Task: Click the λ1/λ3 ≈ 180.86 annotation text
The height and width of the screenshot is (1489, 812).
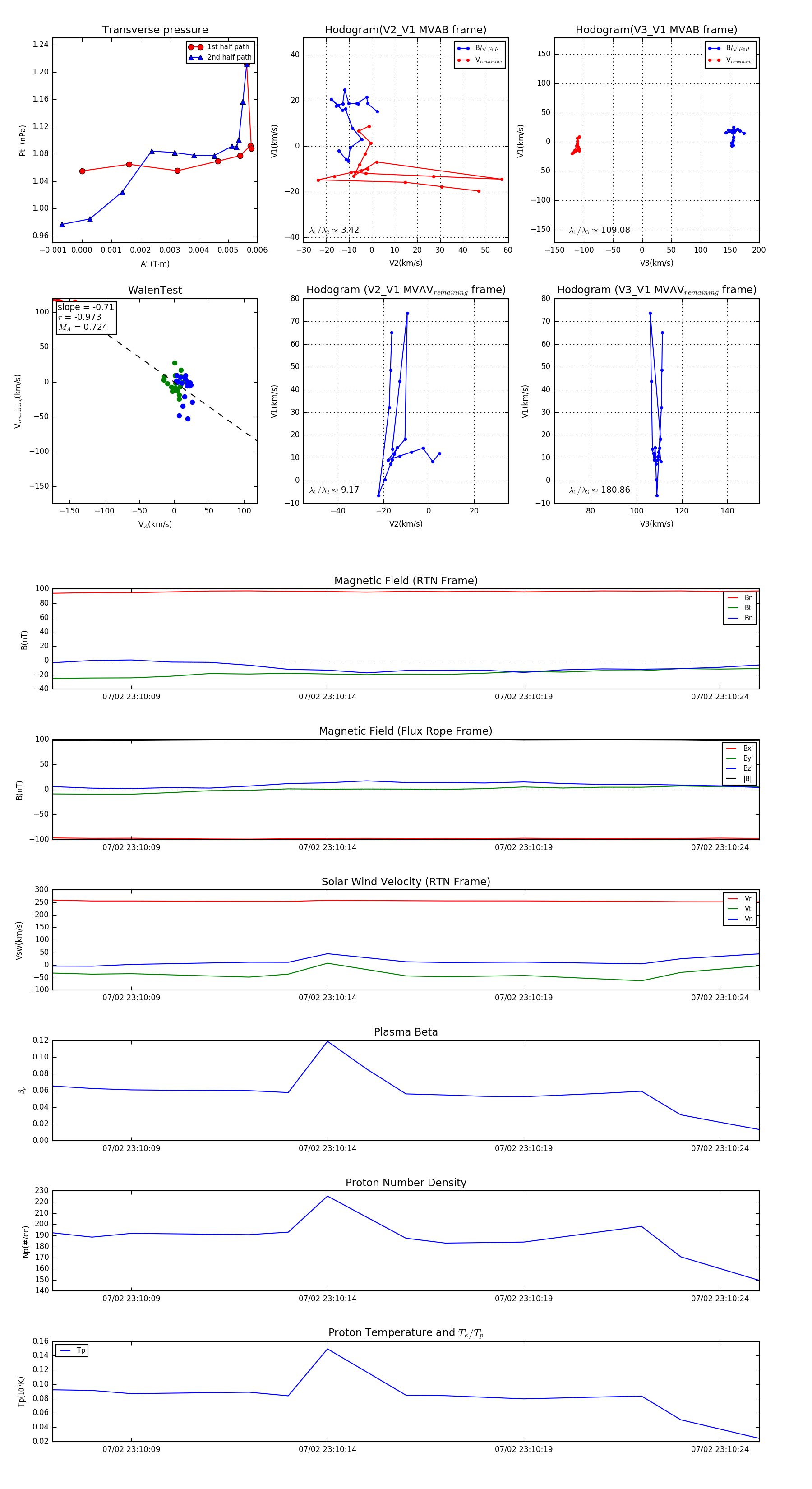Action: pos(600,490)
